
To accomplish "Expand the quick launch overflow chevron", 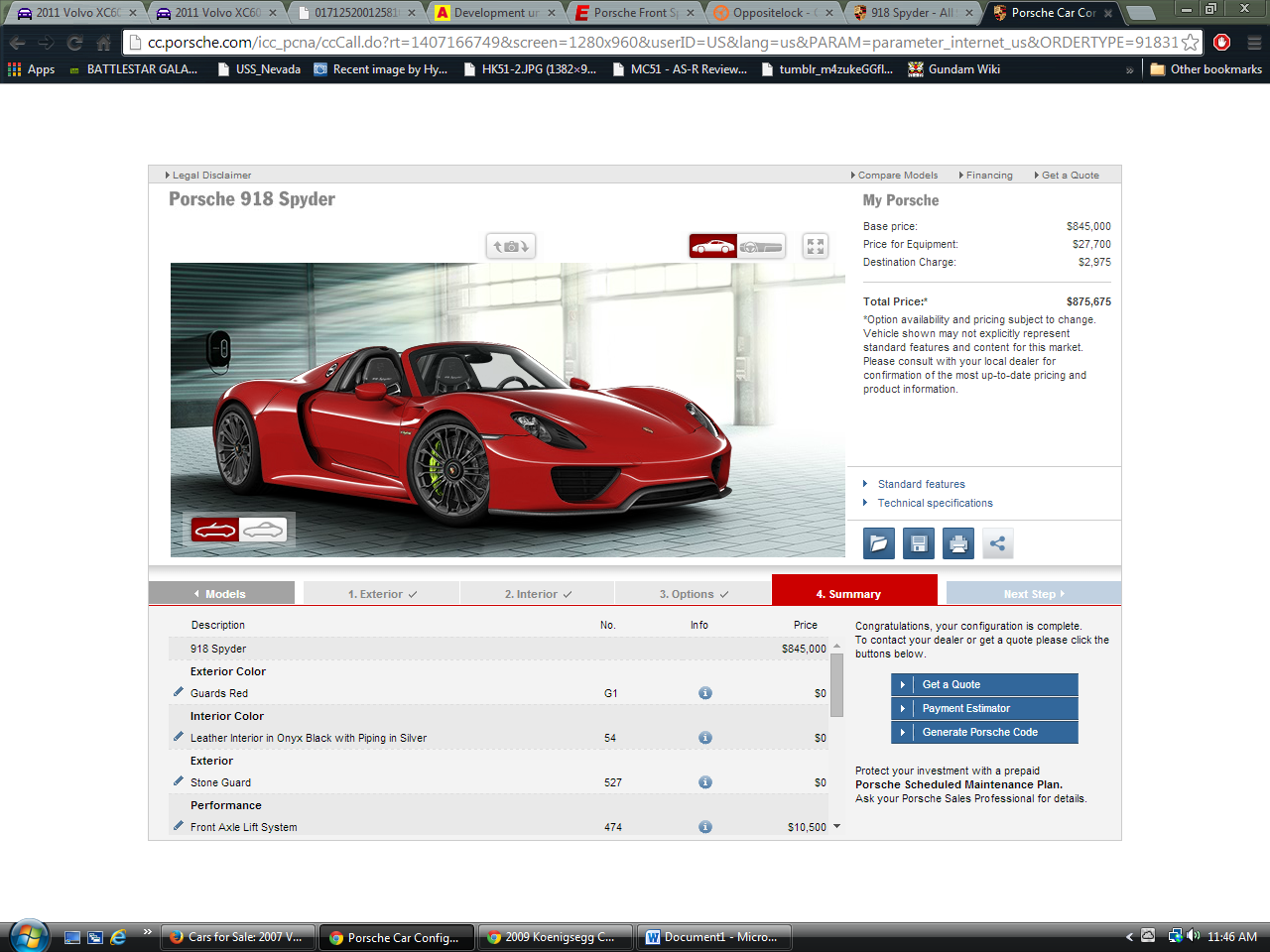I will tap(147, 932).
